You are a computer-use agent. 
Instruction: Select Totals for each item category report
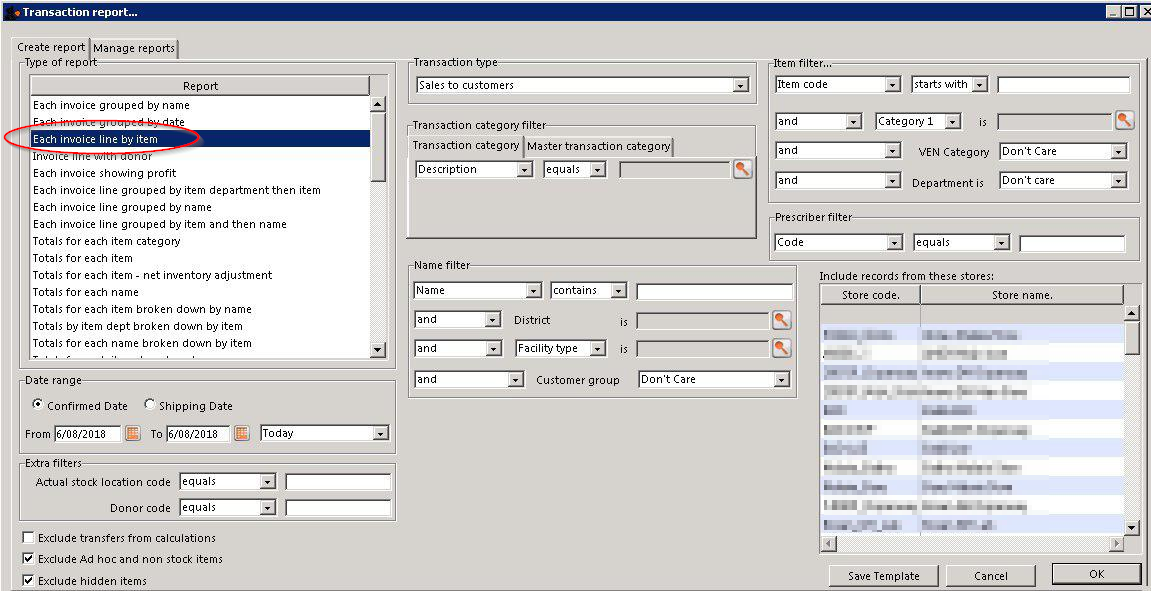point(106,241)
